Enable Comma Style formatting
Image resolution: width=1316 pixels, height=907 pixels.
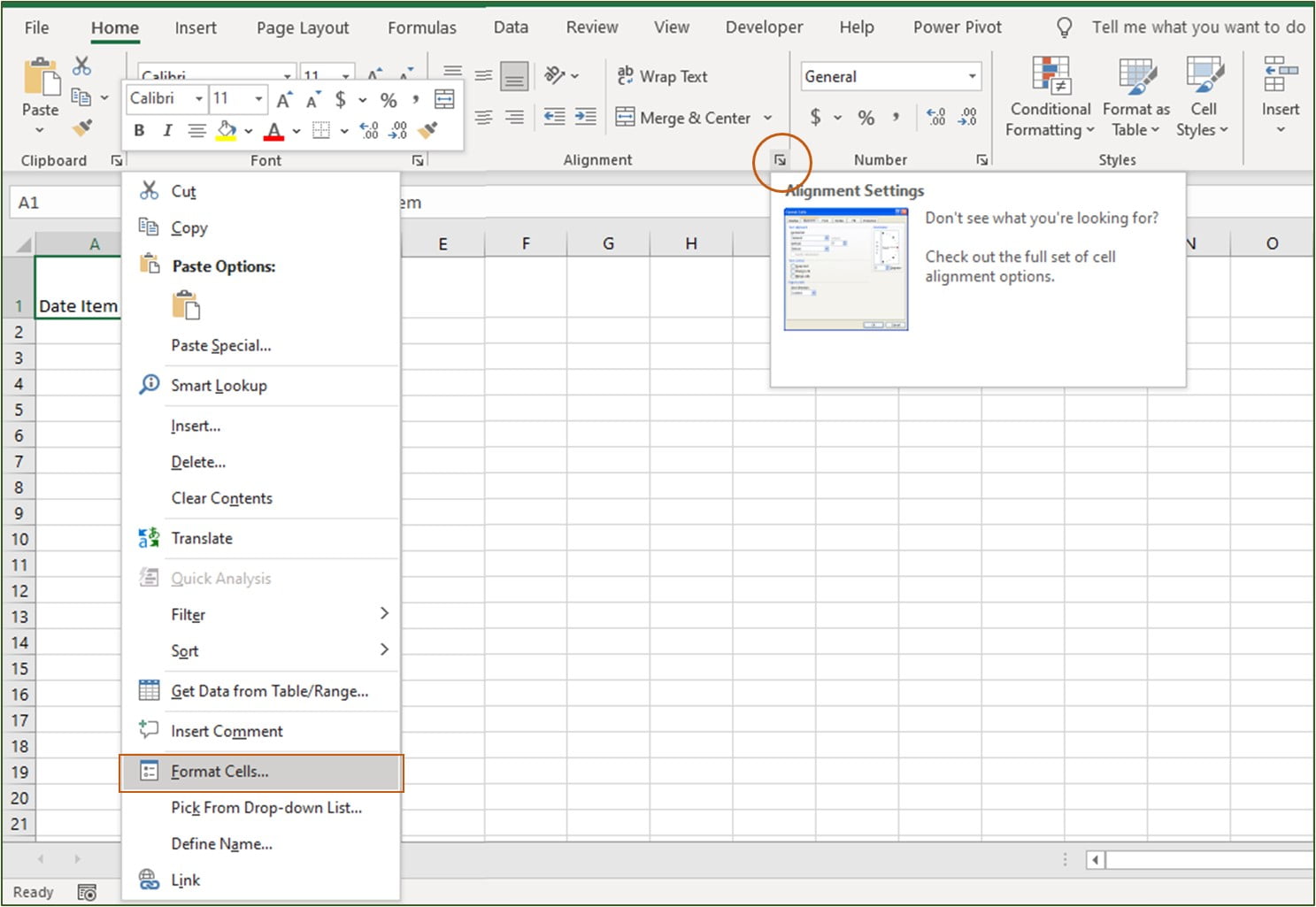(x=897, y=116)
